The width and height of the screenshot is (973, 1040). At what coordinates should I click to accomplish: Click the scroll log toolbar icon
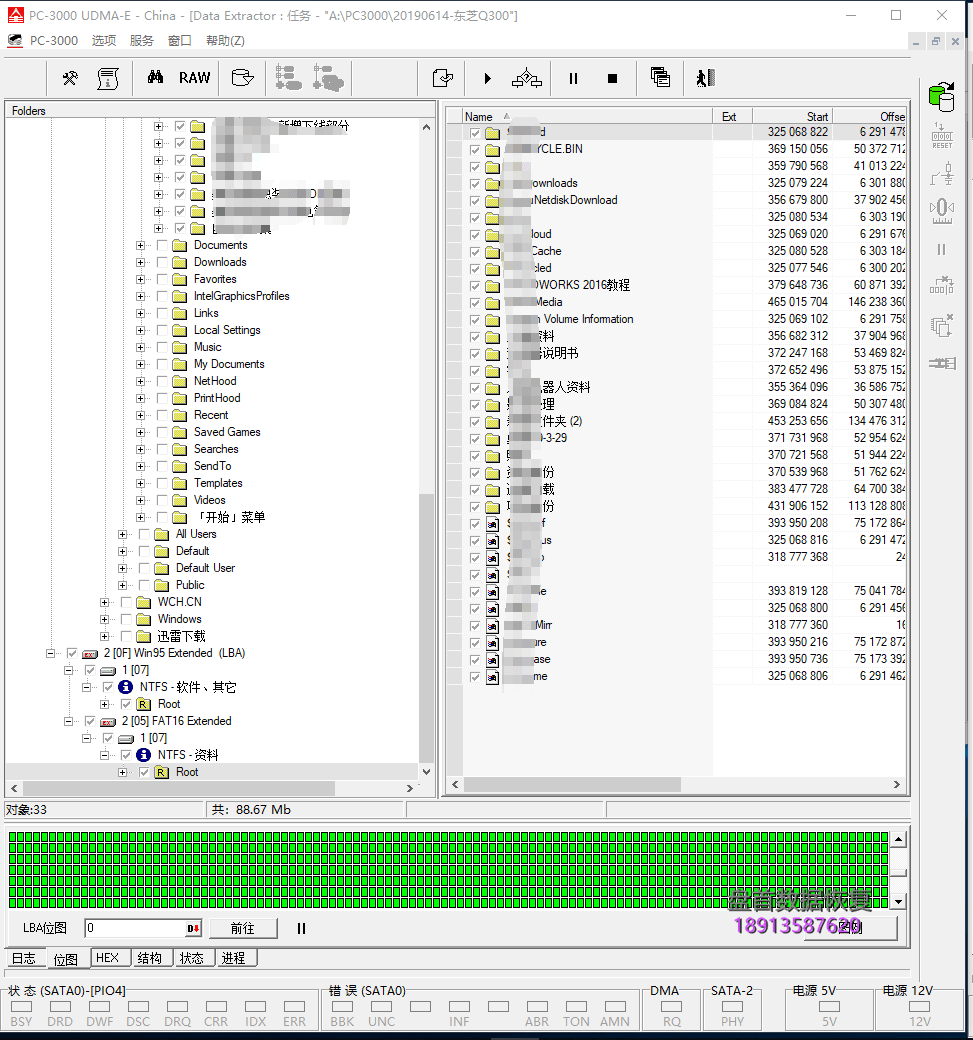(x=107, y=78)
